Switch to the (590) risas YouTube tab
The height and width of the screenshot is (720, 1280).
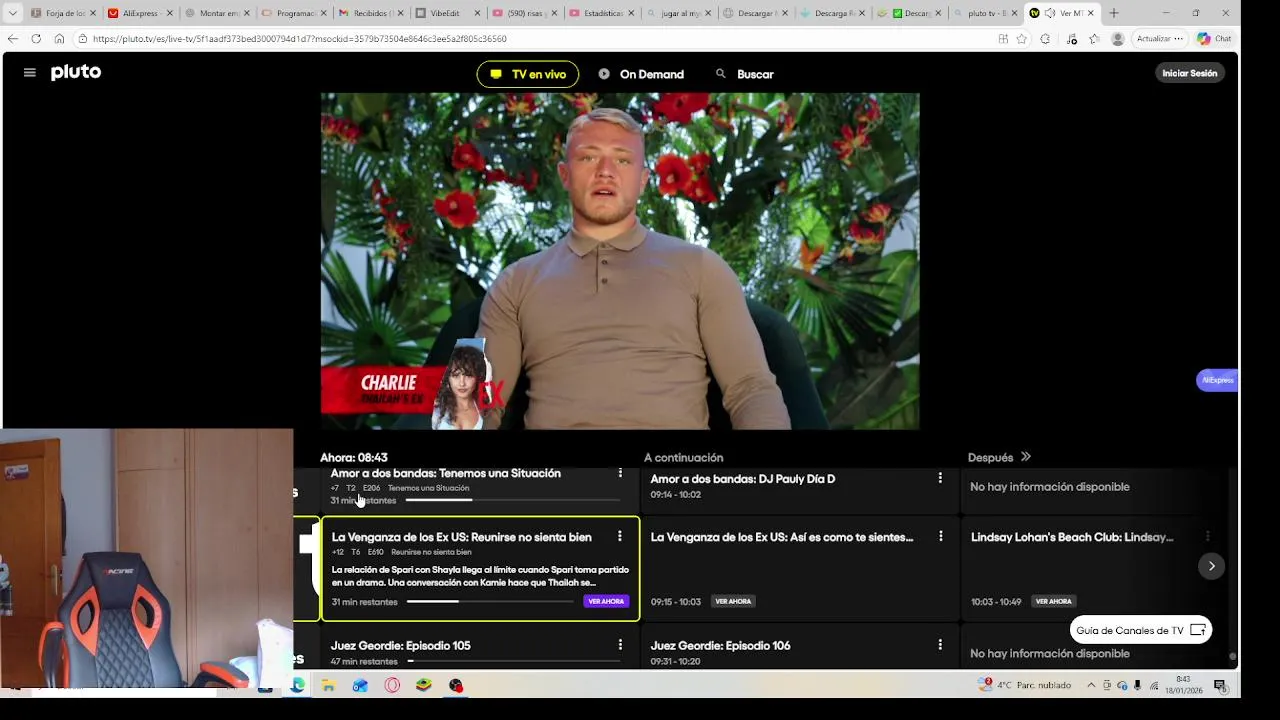pyautogui.click(x=523, y=13)
